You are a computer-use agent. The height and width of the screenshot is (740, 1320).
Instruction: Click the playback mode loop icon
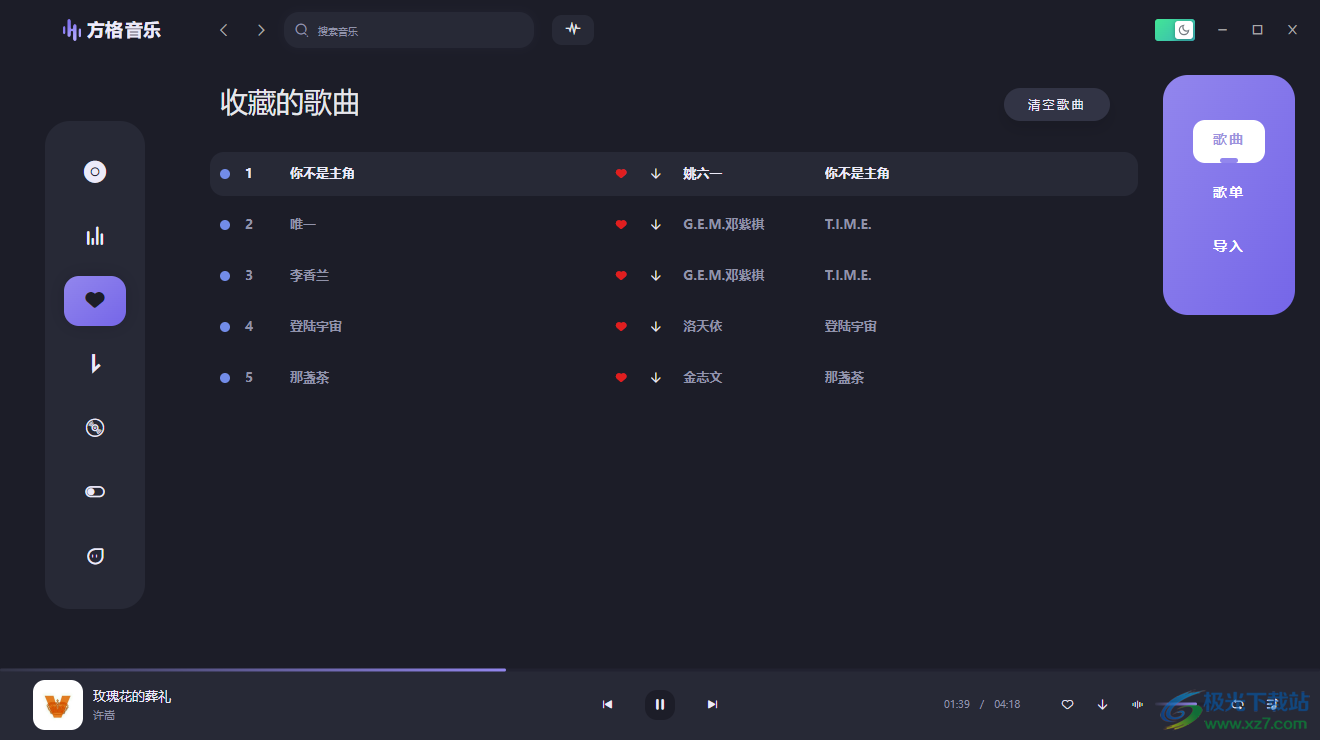1237,704
